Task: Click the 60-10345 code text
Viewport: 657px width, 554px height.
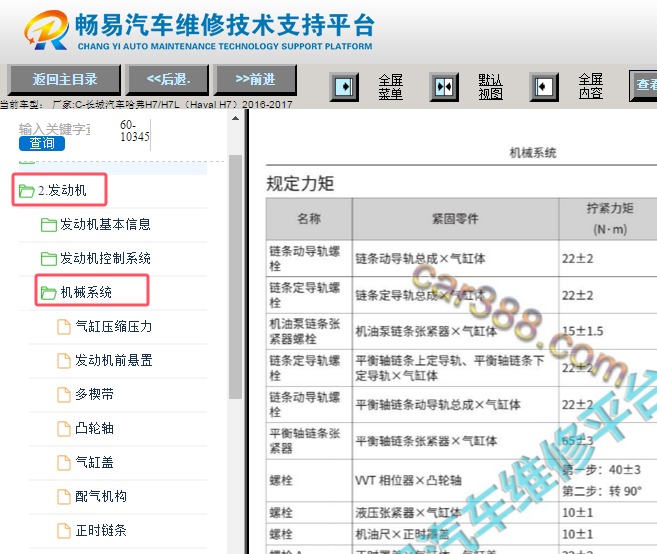Action: [134, 130]
